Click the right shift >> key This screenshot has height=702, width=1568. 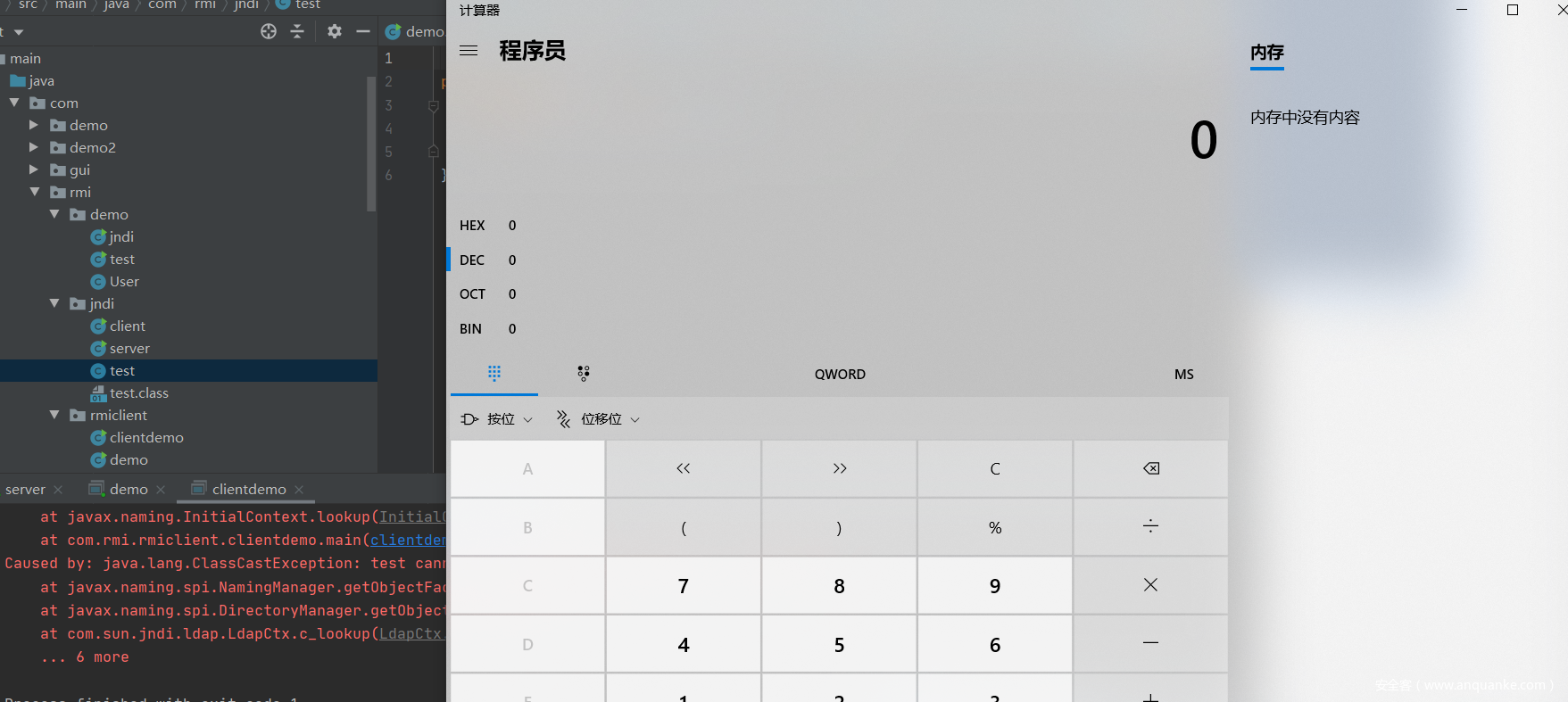(839, 468)
